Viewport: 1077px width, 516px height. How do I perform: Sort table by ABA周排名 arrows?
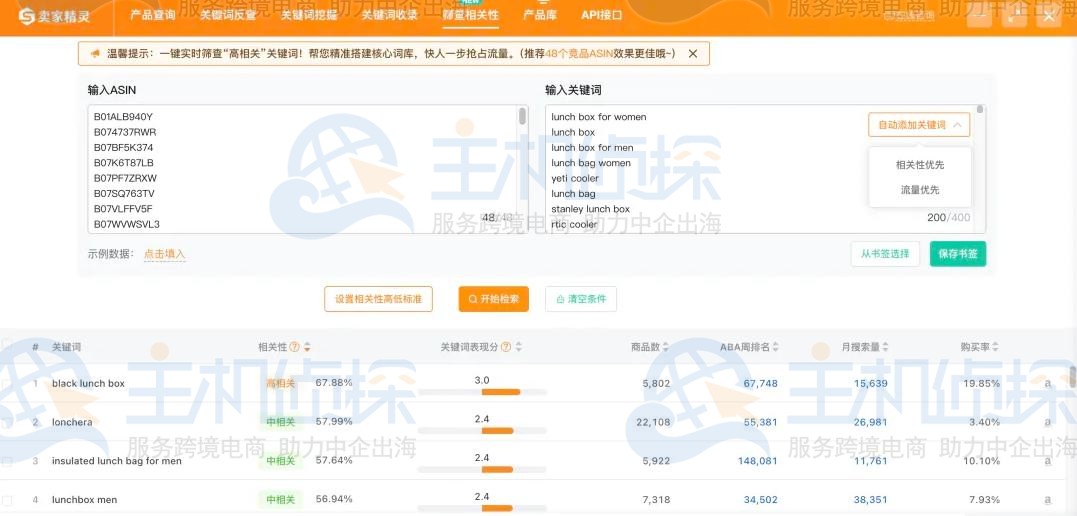[x=775, y=347]
